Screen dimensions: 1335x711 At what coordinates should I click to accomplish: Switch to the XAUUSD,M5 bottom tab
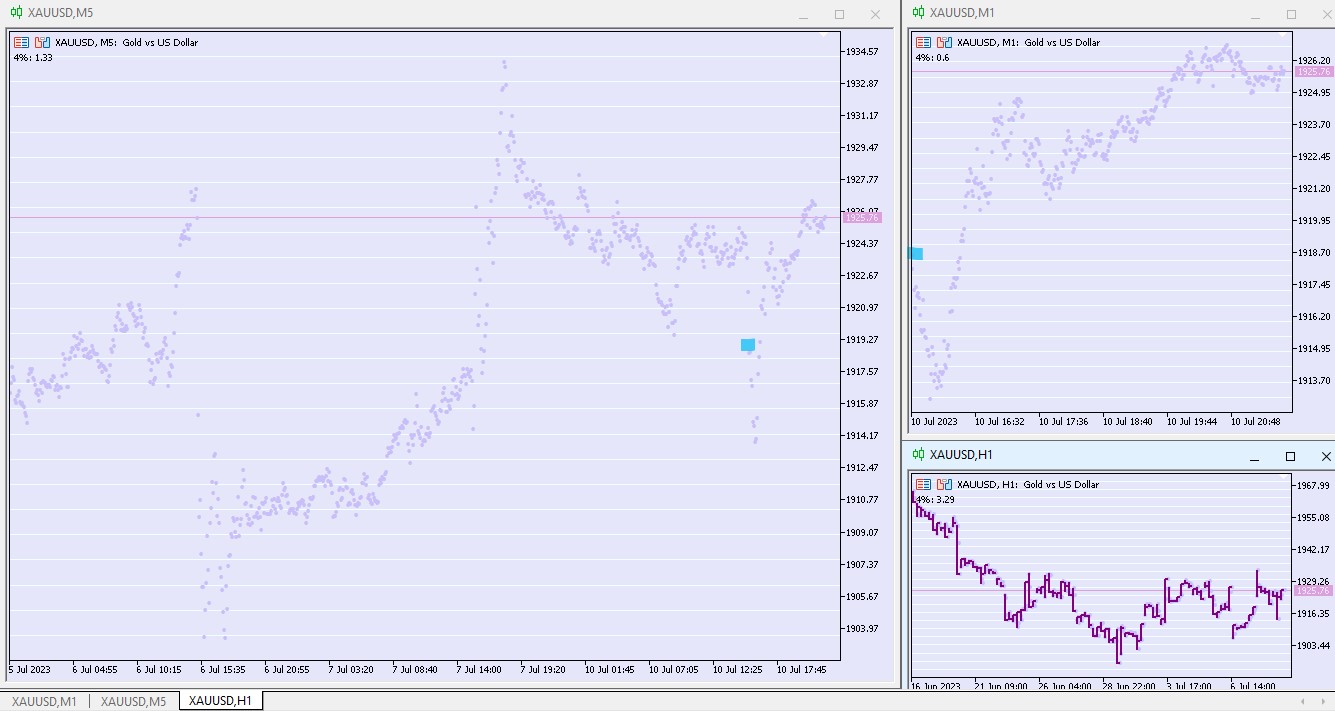coord(133,701)
